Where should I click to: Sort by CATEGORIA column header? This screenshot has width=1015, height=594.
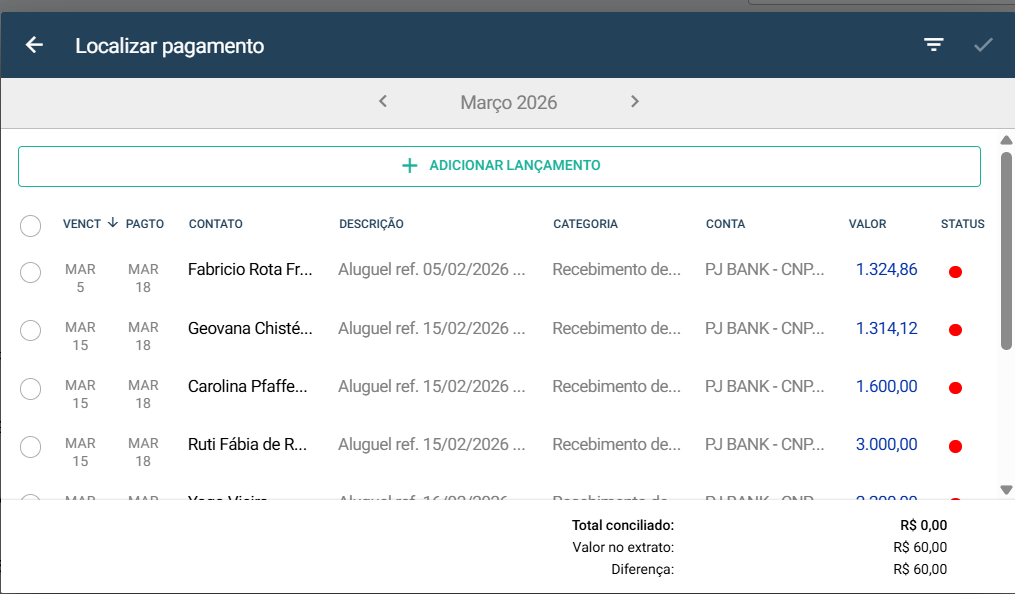[x=585, y=224]
